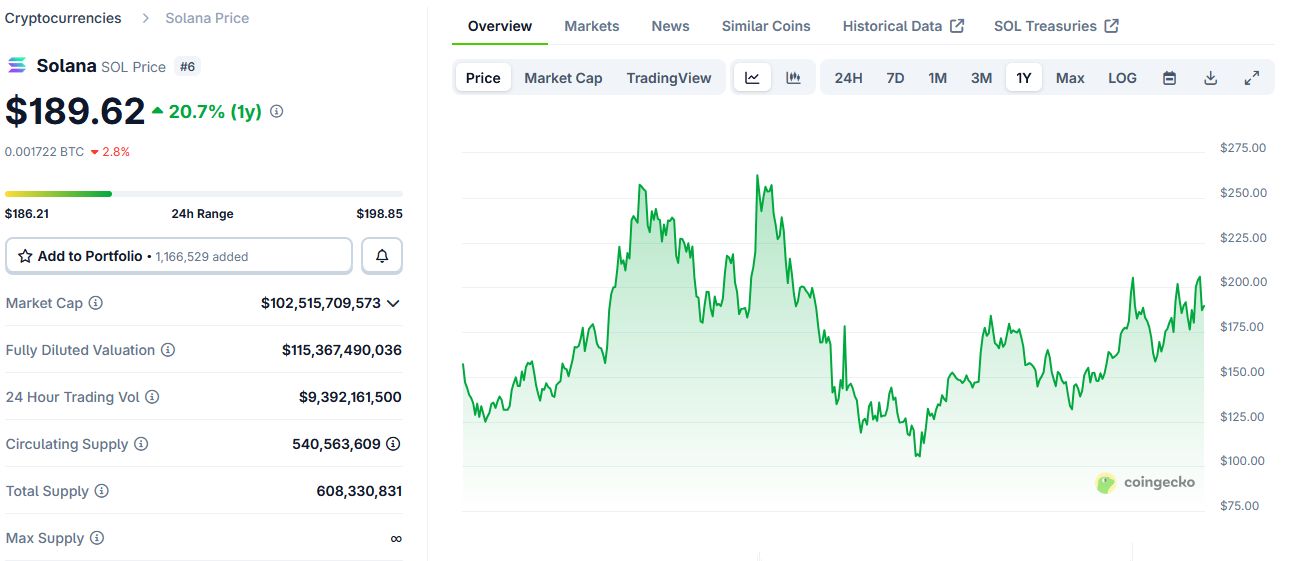This screenshot has width=1292, height=561.
Task: Set chart range to 24H
Action: click(x=848, y=78)
